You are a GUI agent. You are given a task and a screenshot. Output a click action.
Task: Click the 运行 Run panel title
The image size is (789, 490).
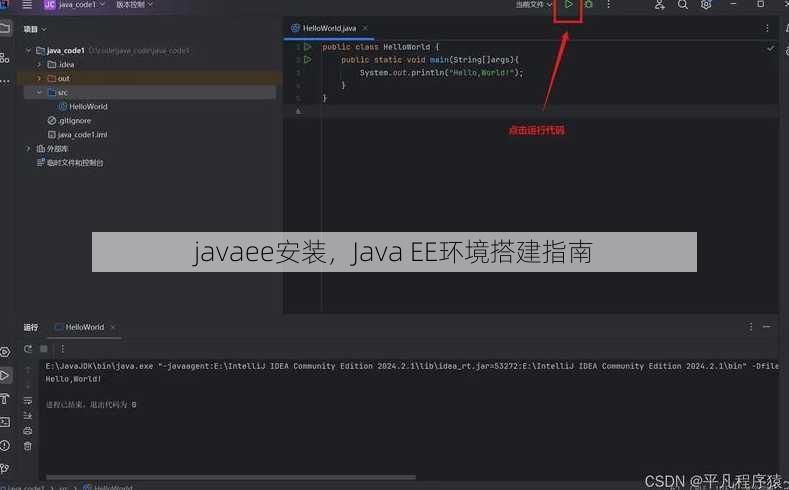pos(31,328)
